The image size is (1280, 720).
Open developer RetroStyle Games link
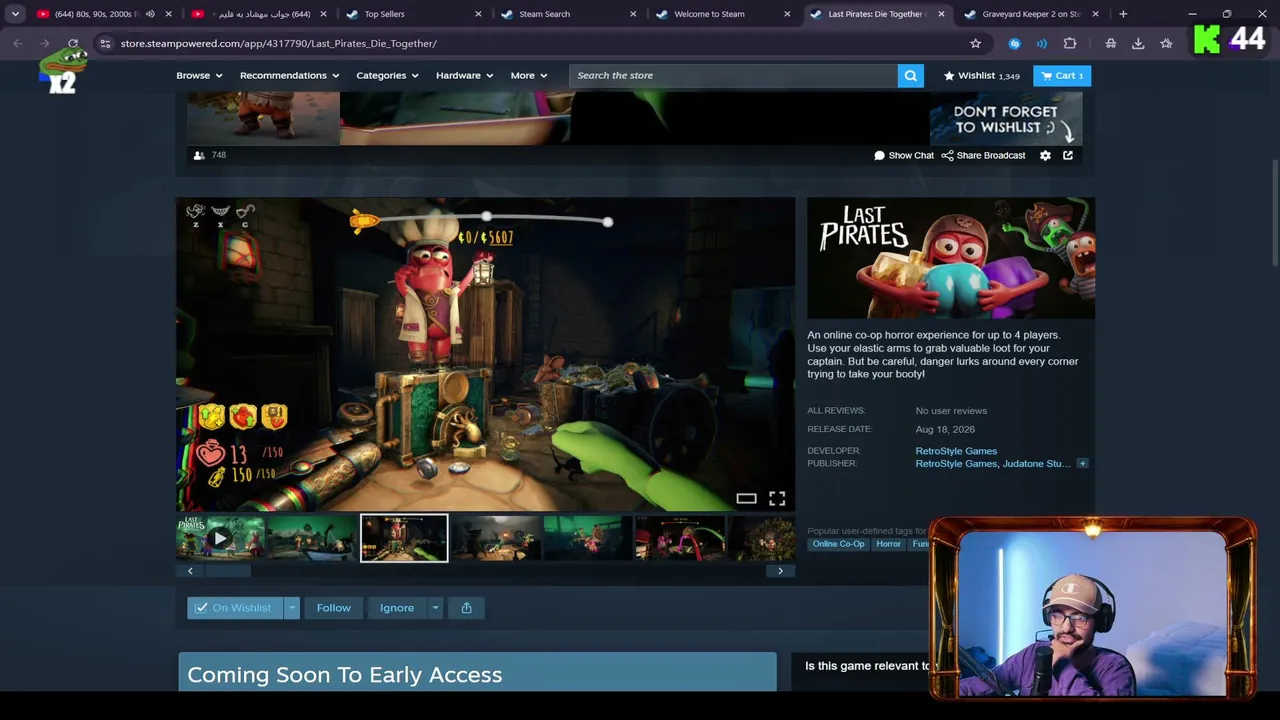click(x=956, y=451)
